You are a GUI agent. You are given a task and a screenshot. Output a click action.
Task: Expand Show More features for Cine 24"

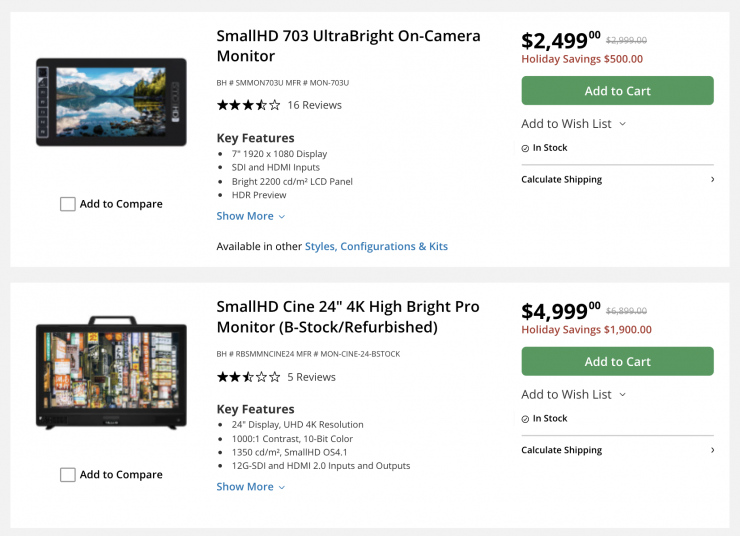coord(250,487)
